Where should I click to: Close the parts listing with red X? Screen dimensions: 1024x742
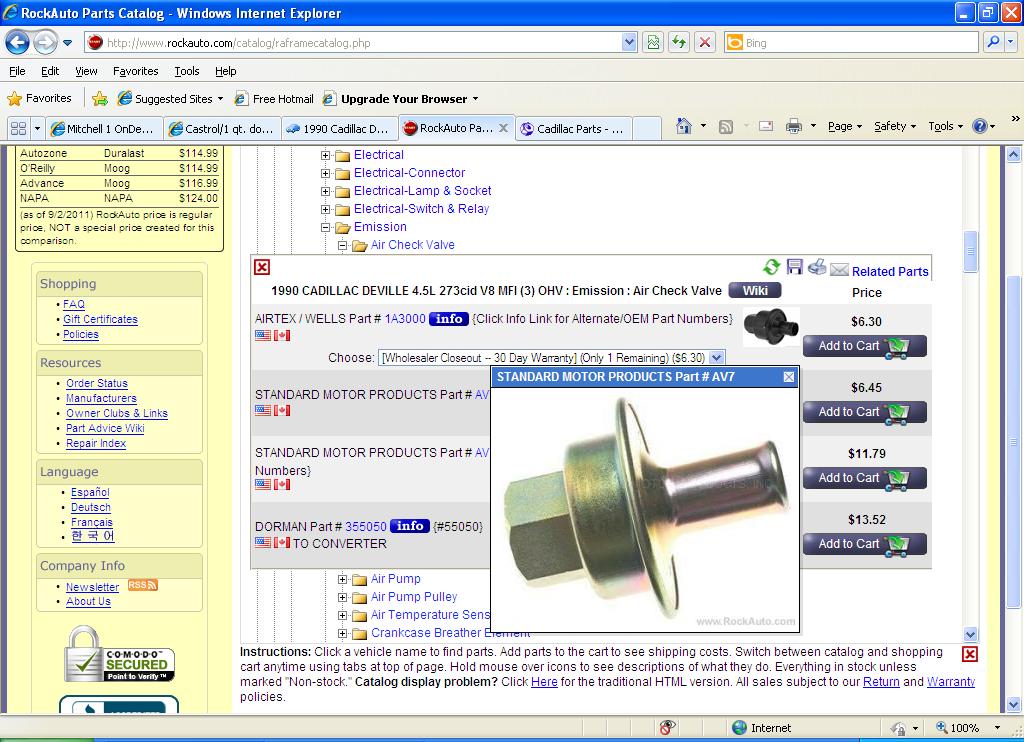(x=262, y=267)
